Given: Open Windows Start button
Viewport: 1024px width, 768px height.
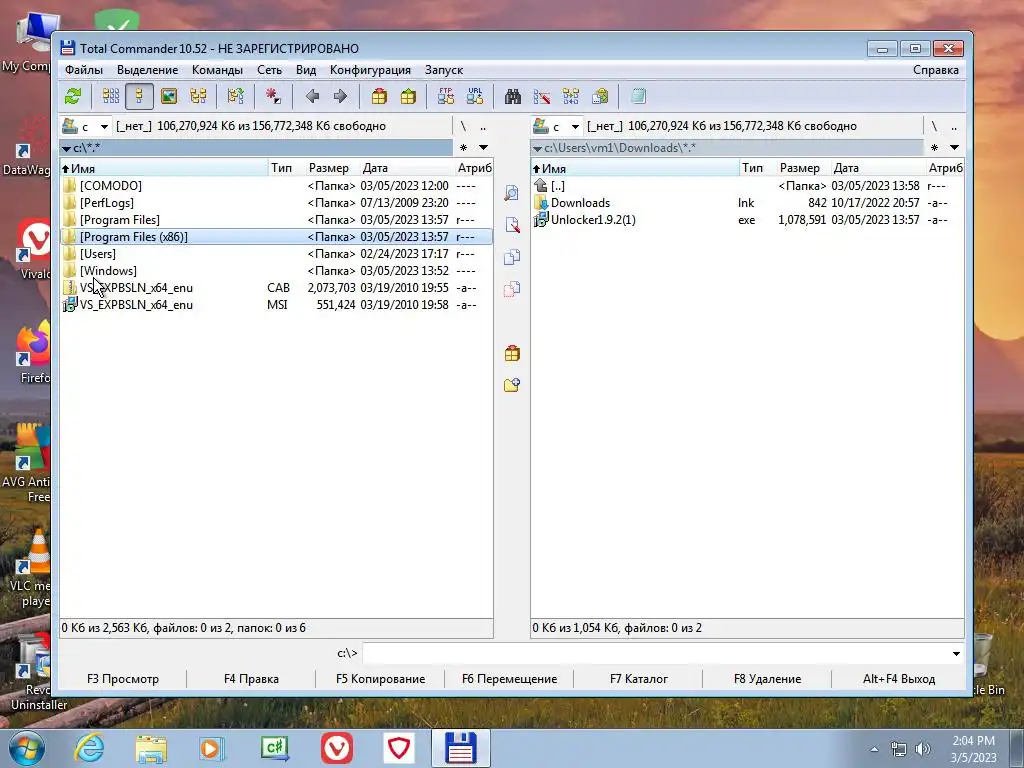Looking at the screenshot, I should (27, 748).
